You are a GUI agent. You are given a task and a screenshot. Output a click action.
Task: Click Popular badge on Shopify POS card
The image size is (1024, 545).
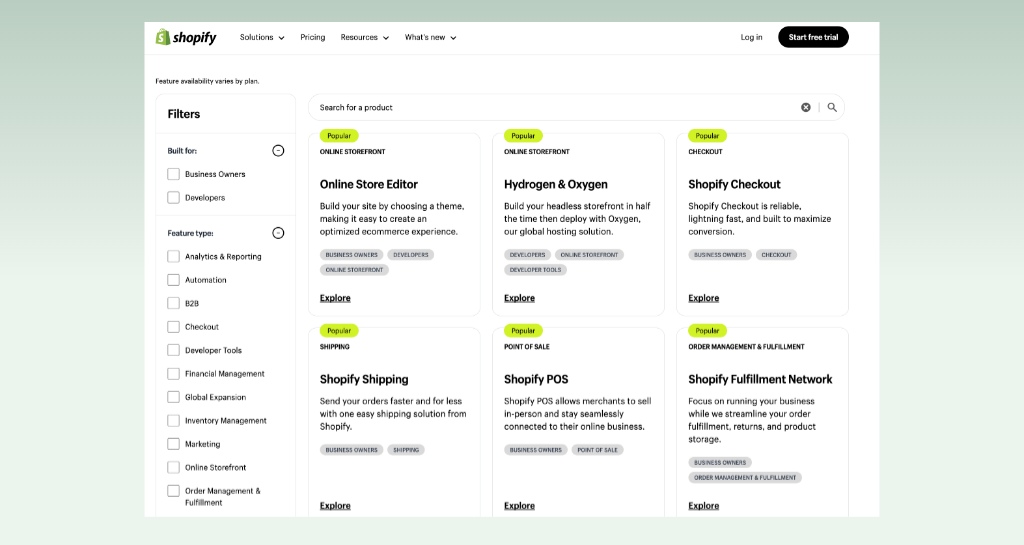coord(523,331)
